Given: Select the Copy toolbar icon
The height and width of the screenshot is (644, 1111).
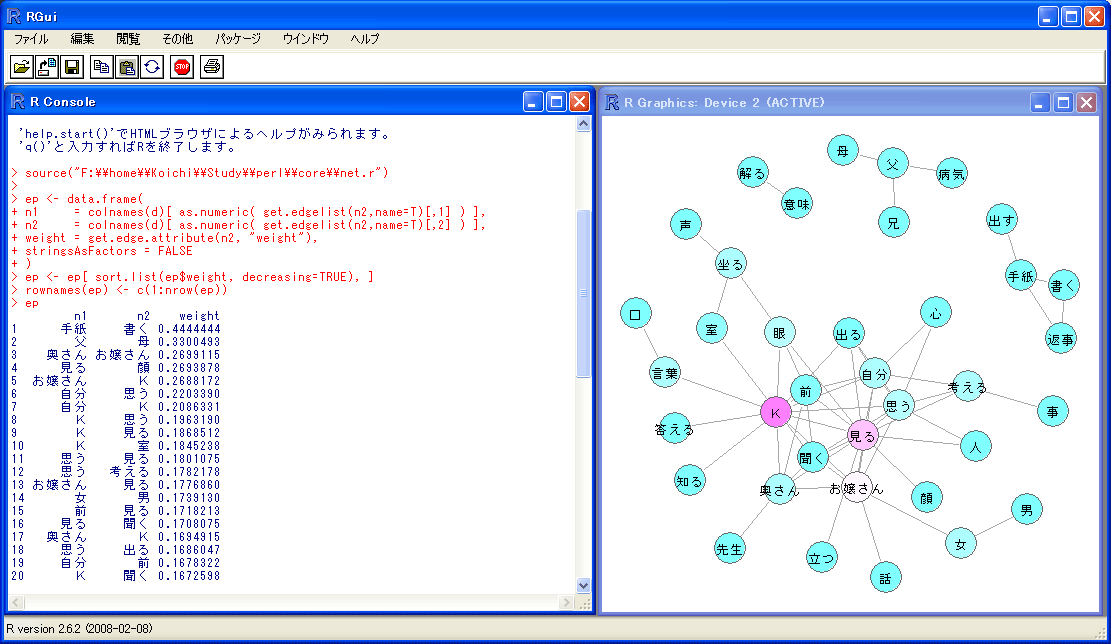Looking at the screenshot, I should tap(101, 66).
